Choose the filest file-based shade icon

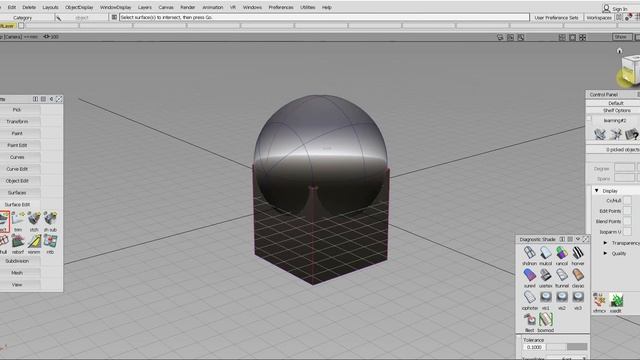pyautogui.click(x=529, y=319)
